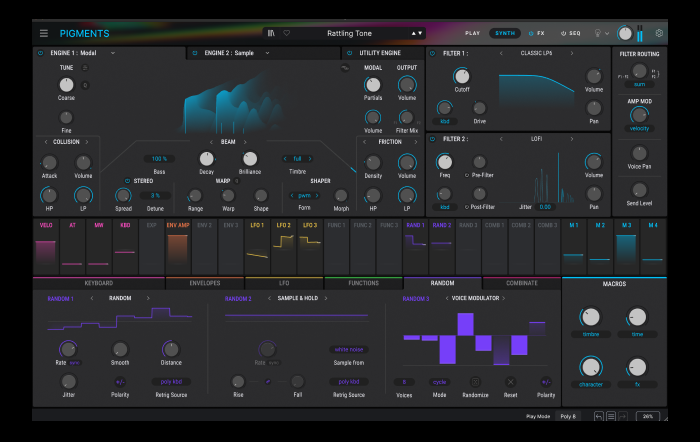This screenshot has width=700, height=442.
Task: Click the Redo arrow in the status bar
Action: pos(623,416)
